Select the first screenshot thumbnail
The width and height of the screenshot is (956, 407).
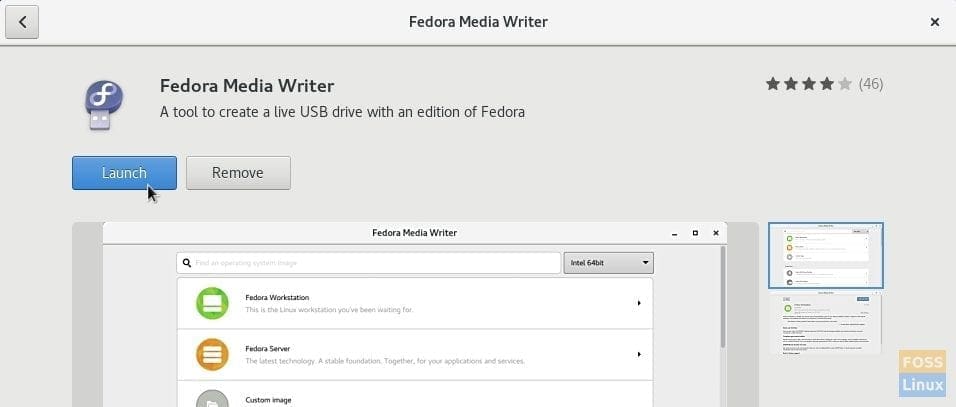[826, 255]
